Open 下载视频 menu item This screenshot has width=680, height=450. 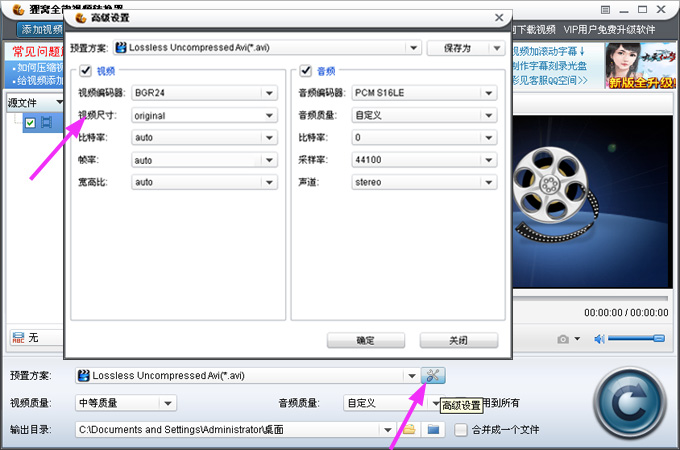point(534,29)
